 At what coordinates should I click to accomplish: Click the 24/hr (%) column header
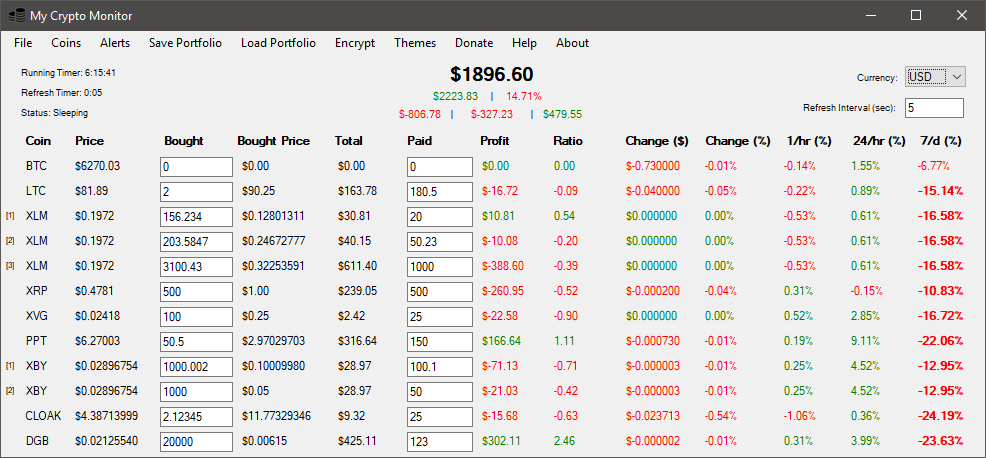(878, 142)
